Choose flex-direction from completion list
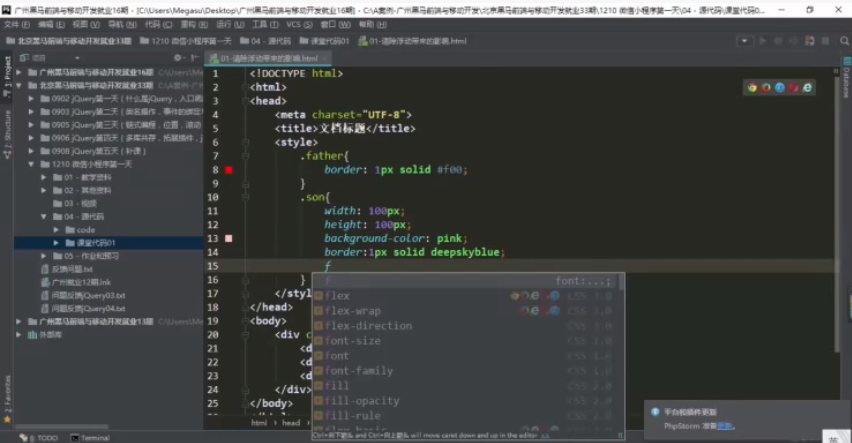This screenshot has width=852, height=443. [x=467, y=326]
